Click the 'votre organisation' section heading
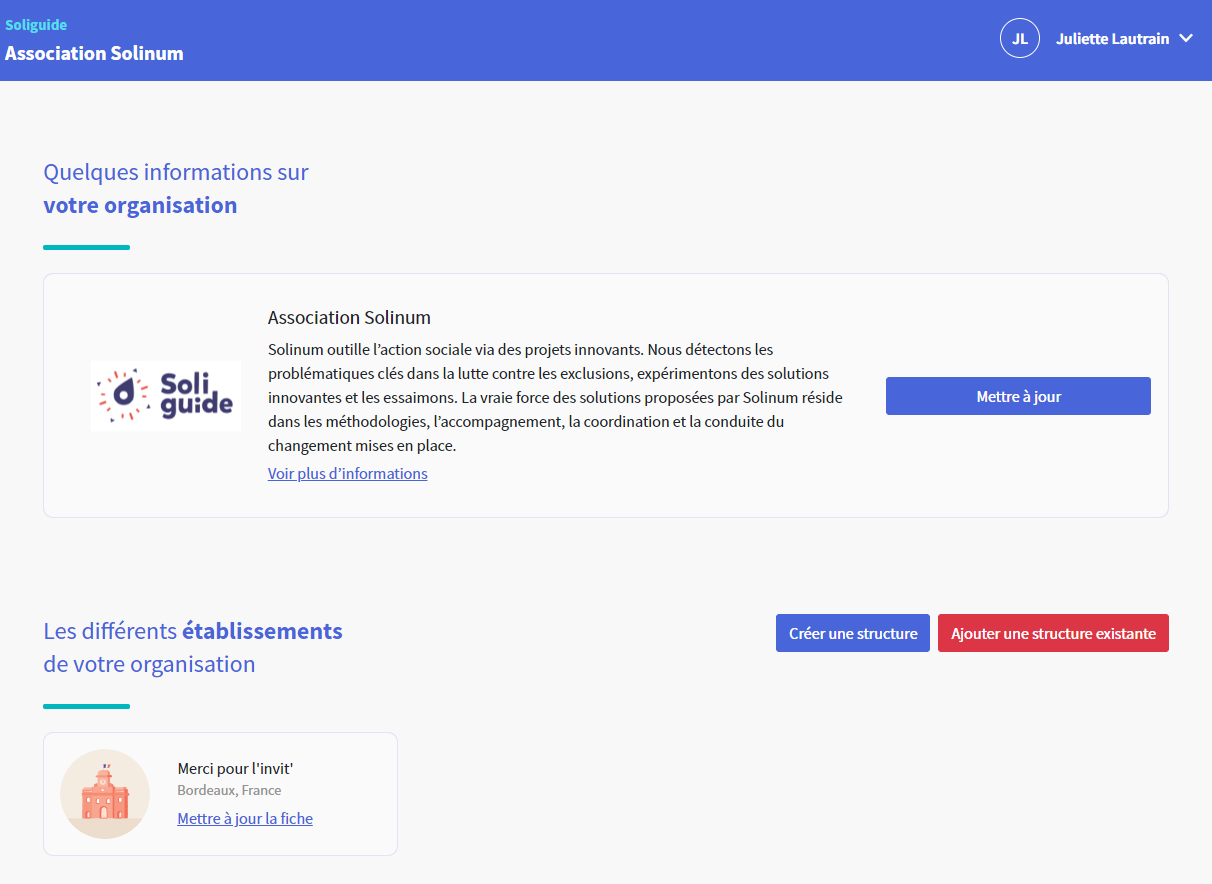 (x=140, y=205)
